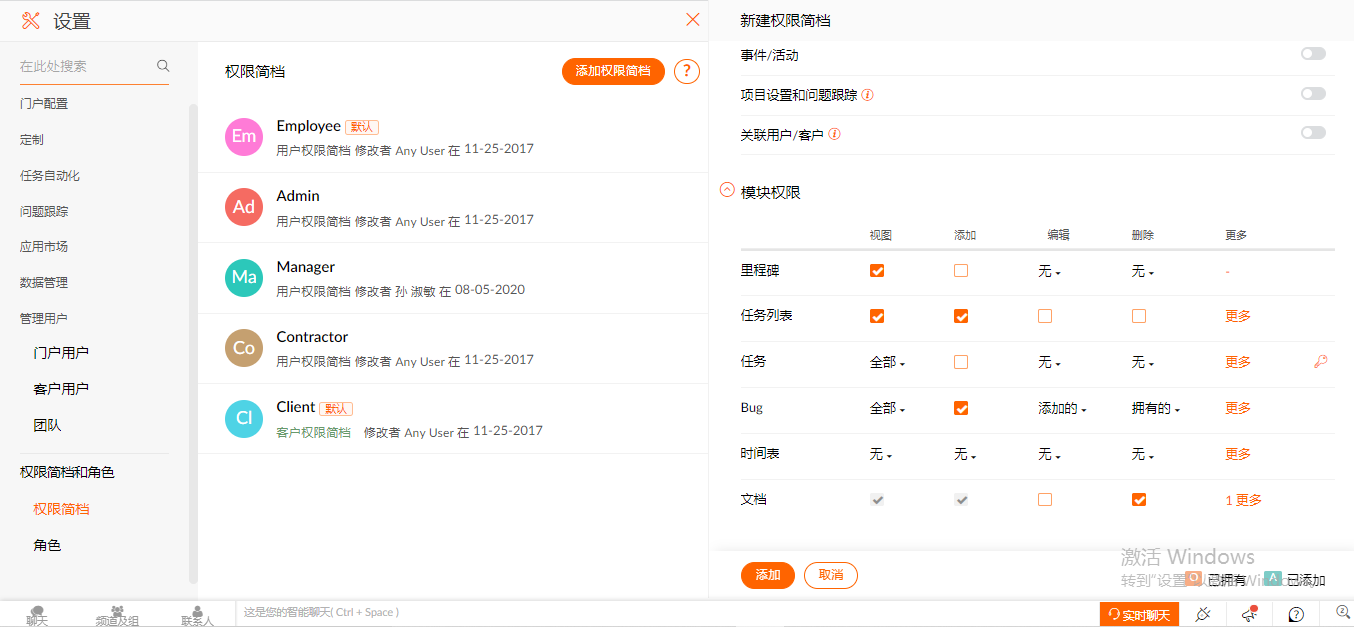Open the 聊天 chat icon in bottom bar
Viewport: 1354px width, 627px height.
point(37,614)
